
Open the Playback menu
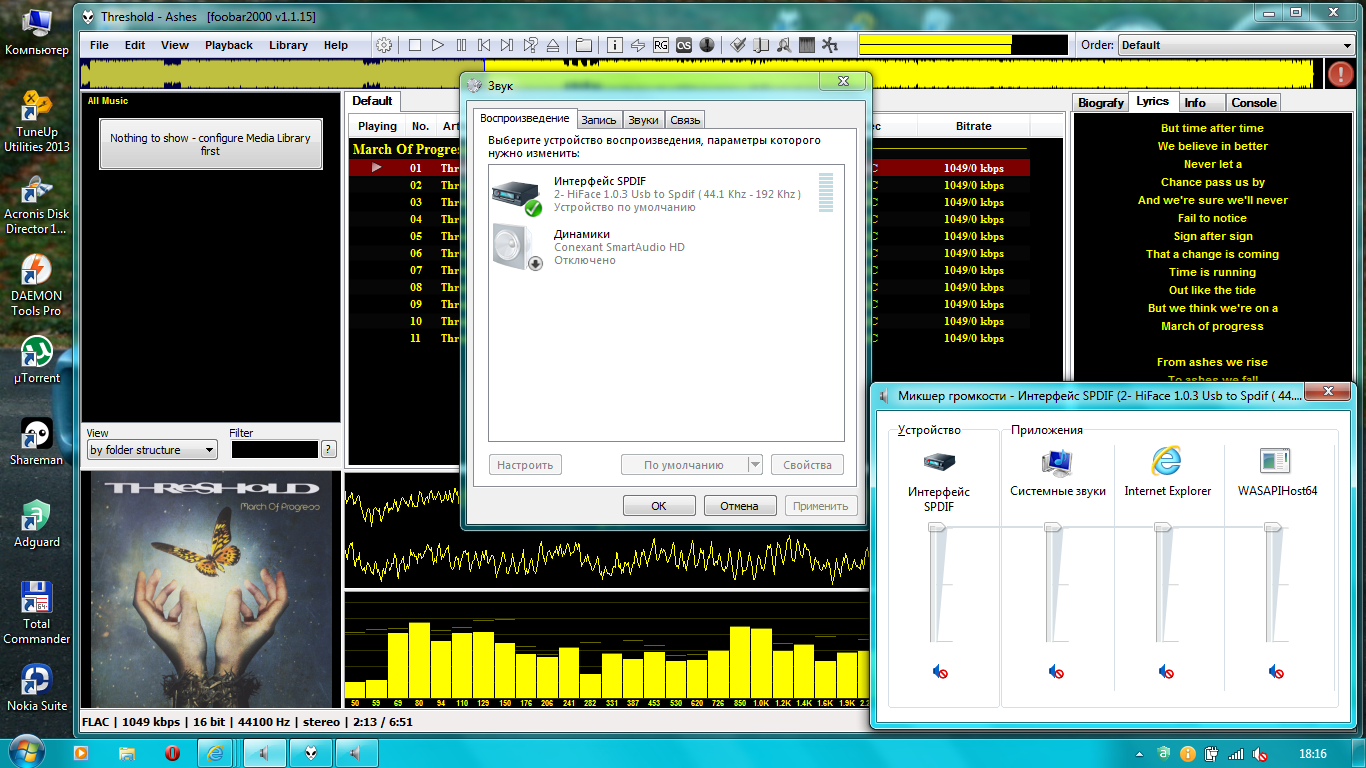[x=229, y=45]
